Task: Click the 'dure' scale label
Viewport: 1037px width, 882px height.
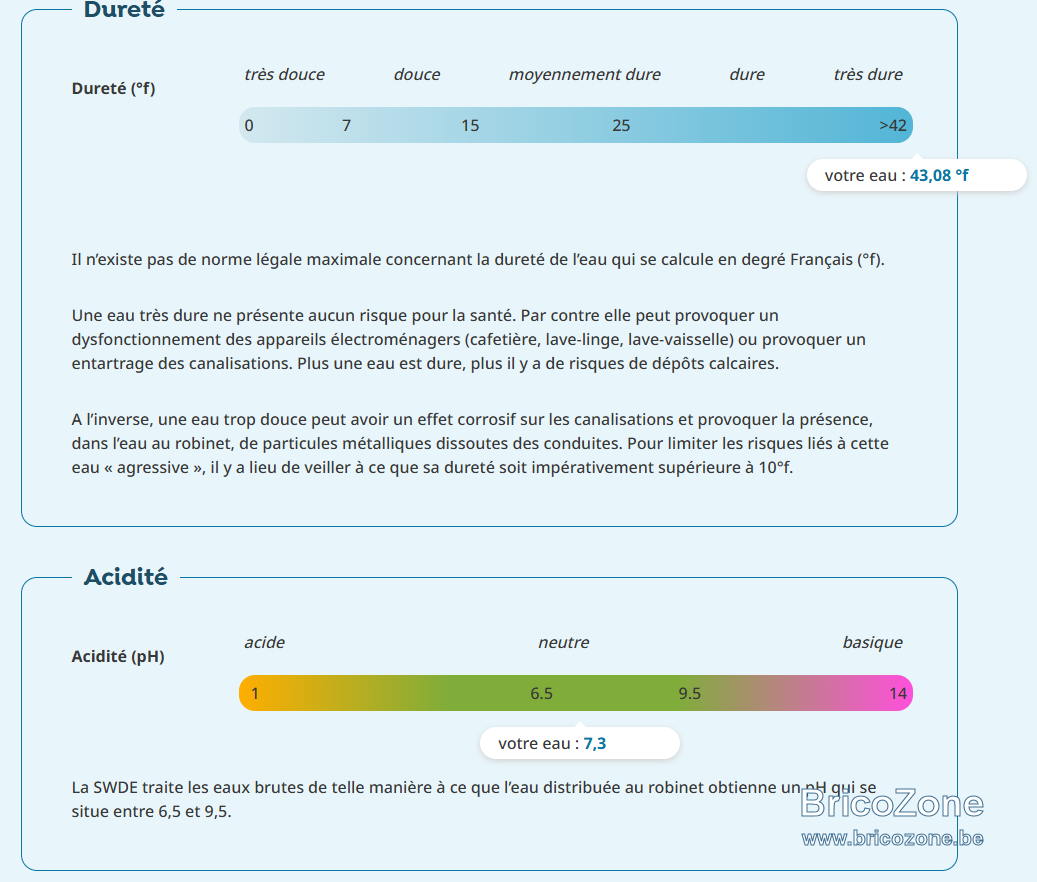Action: [x=747, y=75]
